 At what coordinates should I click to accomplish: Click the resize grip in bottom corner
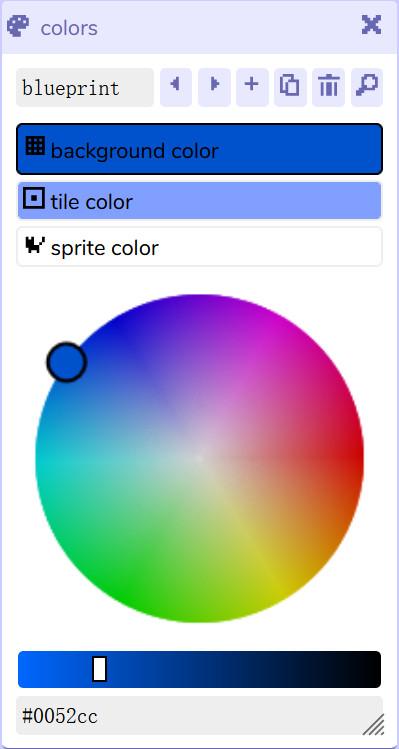point(374,725)
